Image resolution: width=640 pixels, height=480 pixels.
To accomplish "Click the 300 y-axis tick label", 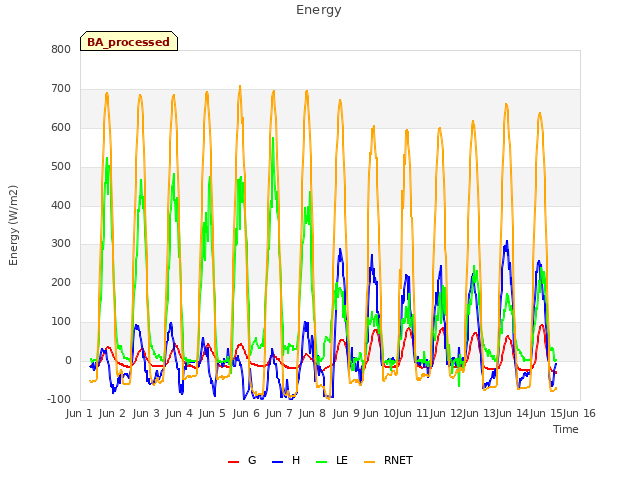I will [x=61, y=244].
